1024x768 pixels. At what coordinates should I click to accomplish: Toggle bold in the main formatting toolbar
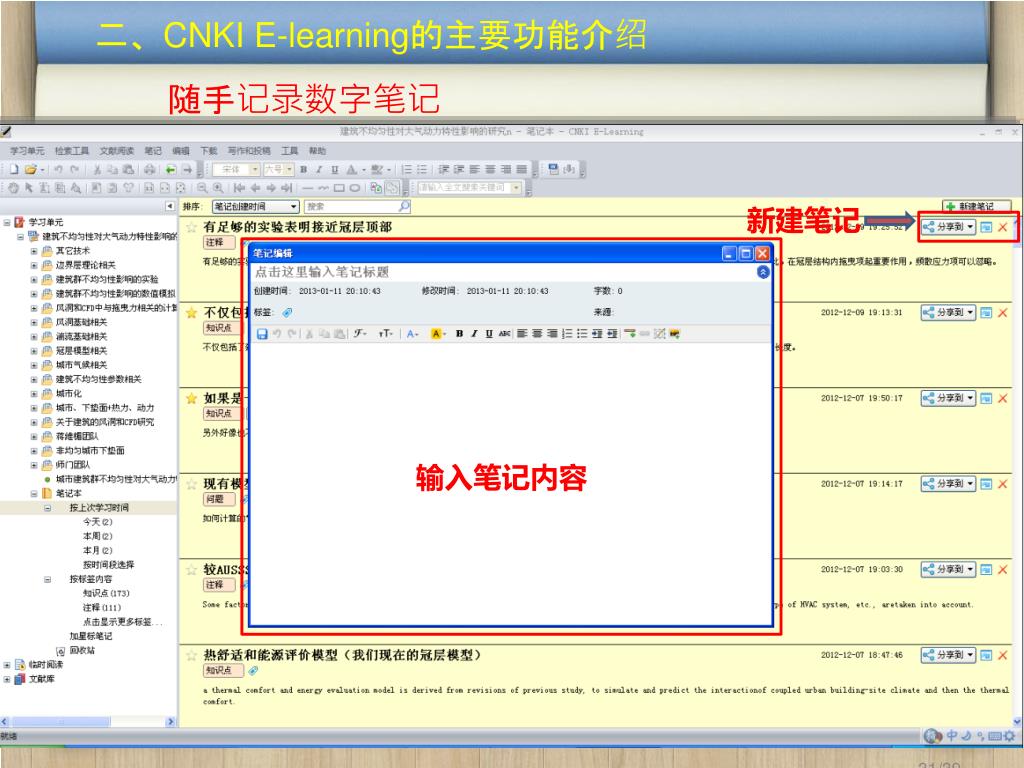[304, 169]
